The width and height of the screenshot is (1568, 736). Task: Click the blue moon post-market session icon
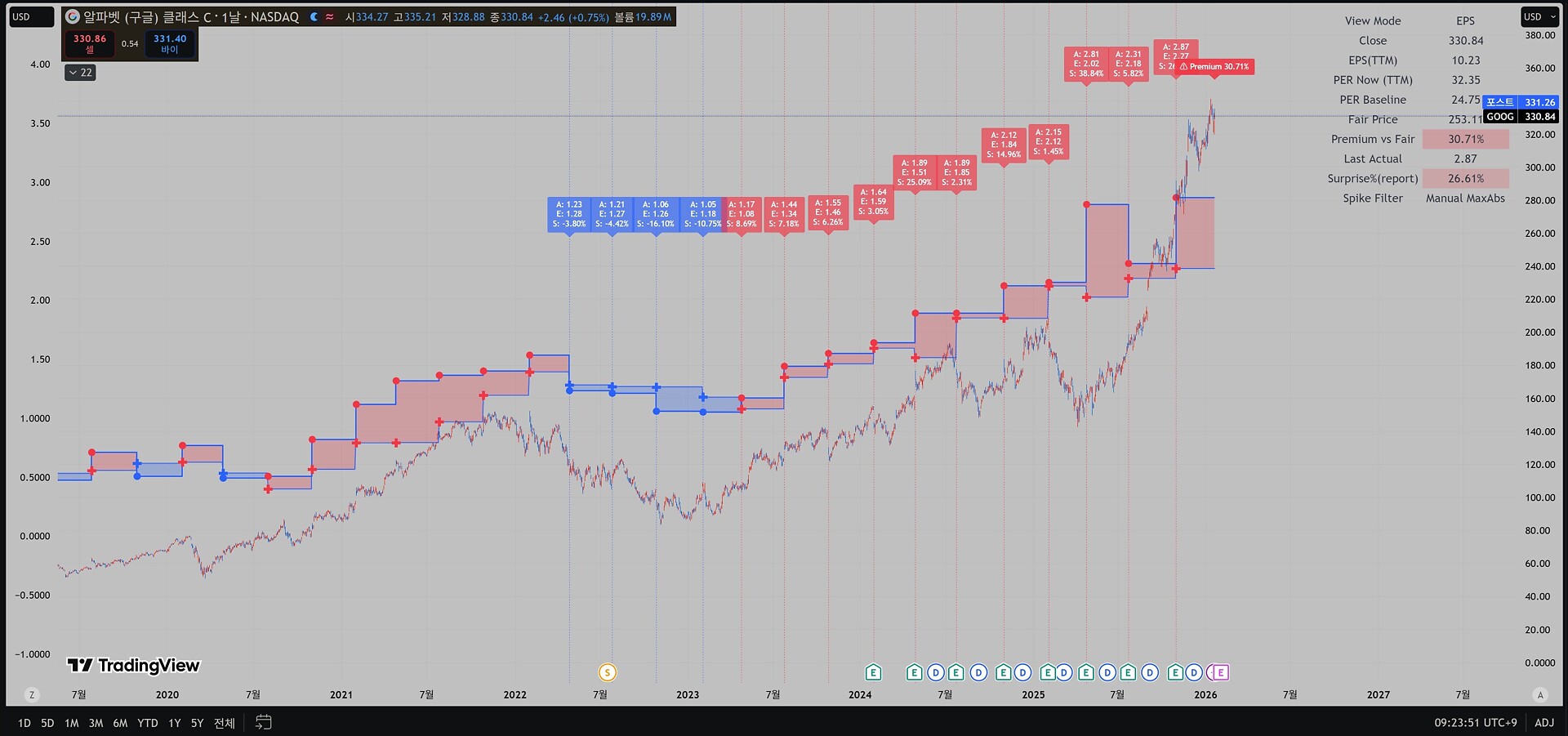[x=314, y=17]
